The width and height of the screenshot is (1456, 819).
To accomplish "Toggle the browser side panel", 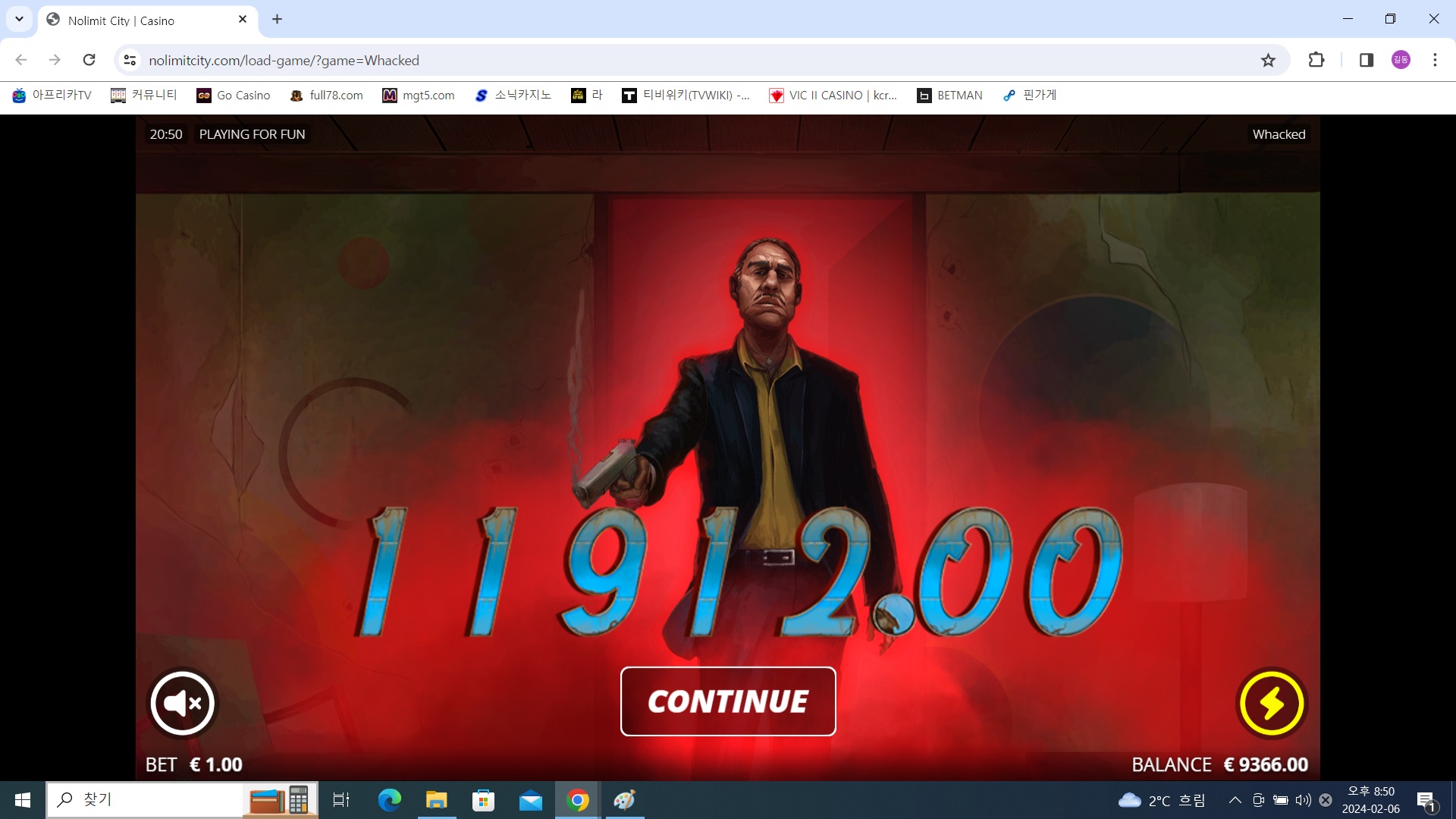I will (1367, 60).
